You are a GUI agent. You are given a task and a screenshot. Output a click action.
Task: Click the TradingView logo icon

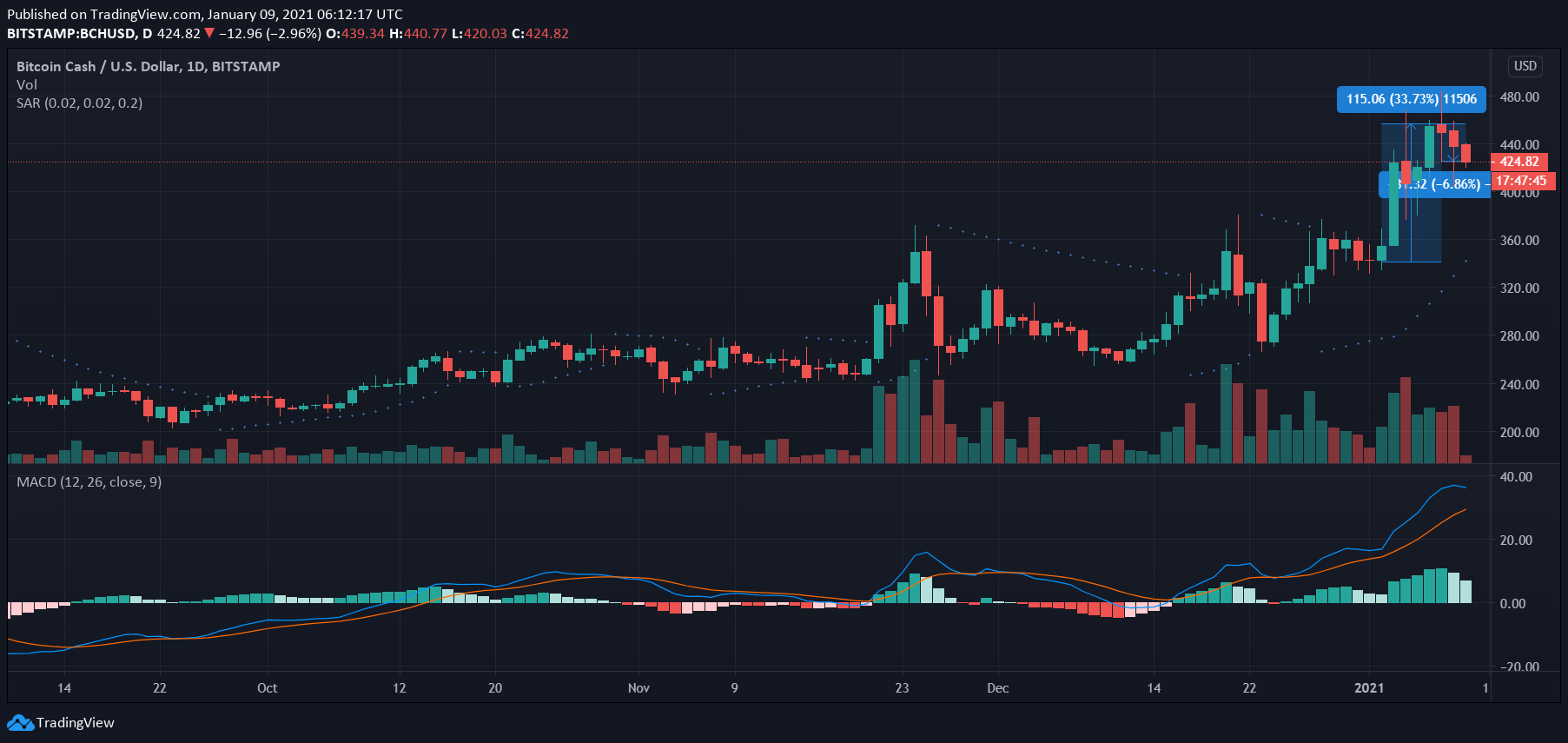click(x=20, y=723)
